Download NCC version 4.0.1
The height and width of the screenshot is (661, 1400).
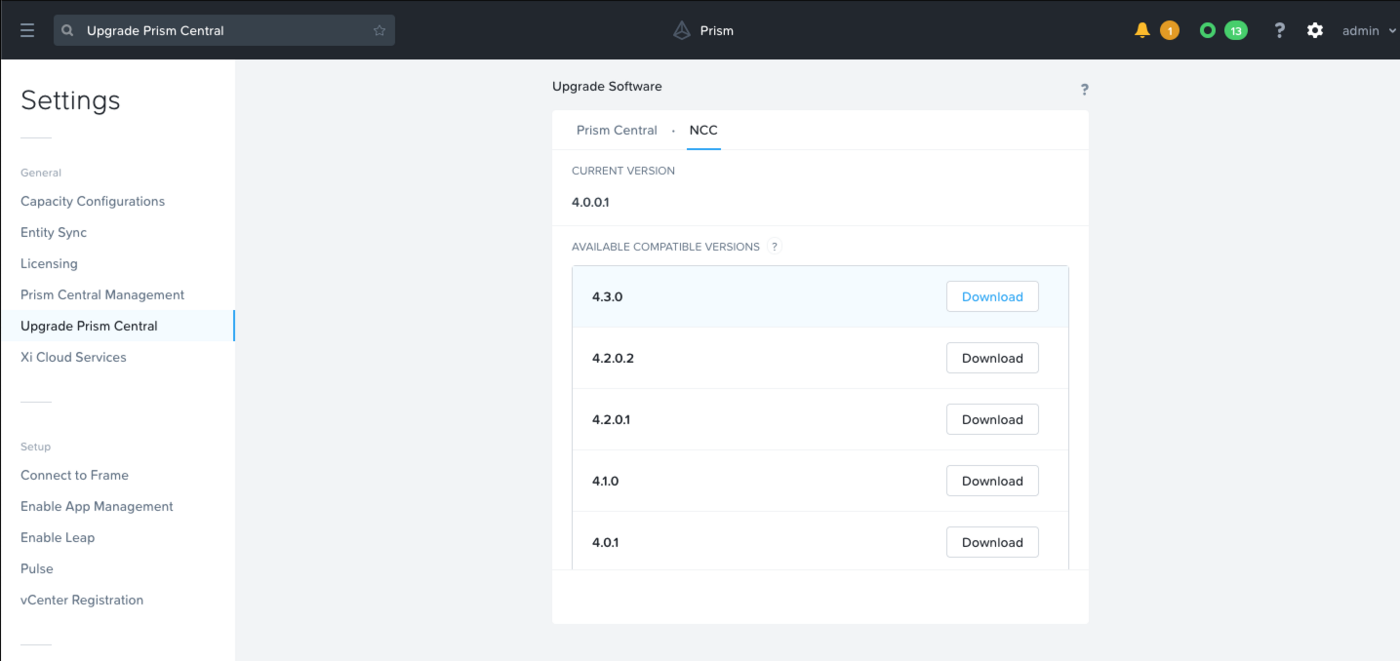(x=992, y=541)
